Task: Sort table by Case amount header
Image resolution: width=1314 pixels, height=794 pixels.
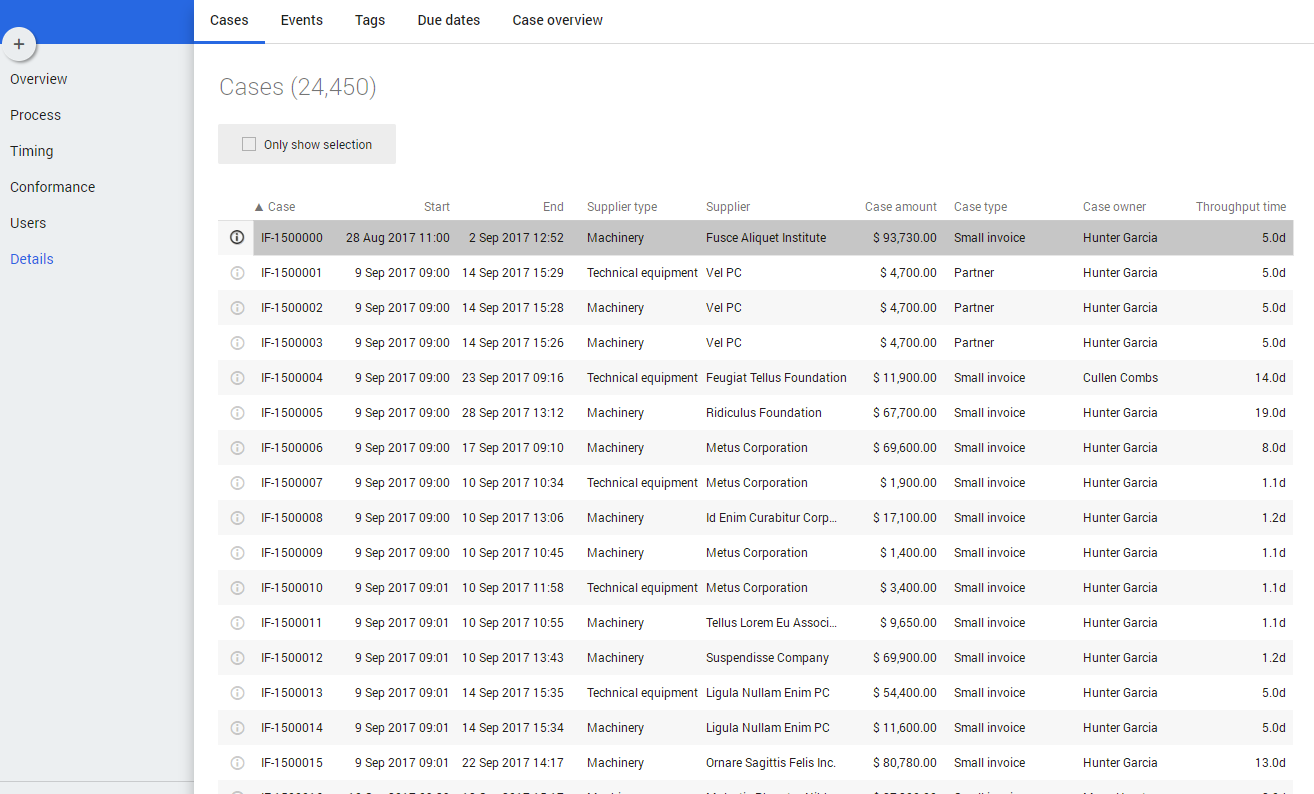Action: (900, 207)
